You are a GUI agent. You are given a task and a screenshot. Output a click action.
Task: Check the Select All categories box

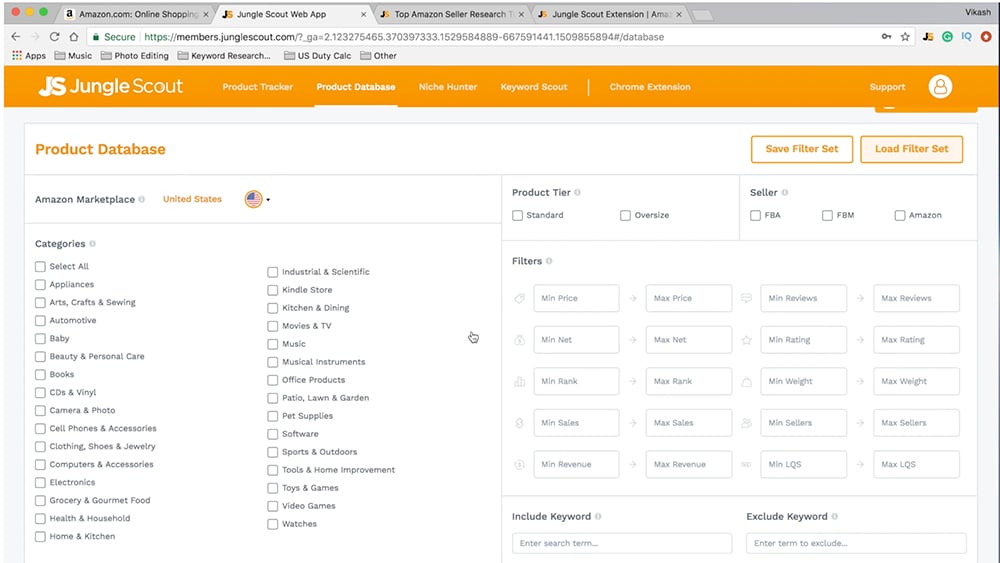pyautogui.click(x=40, y=267)
